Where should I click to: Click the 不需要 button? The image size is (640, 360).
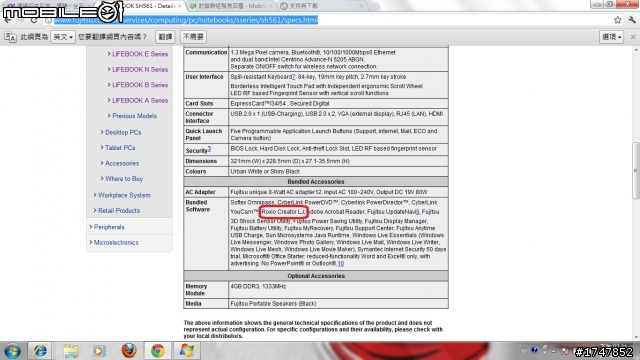[x=193, y=37]
